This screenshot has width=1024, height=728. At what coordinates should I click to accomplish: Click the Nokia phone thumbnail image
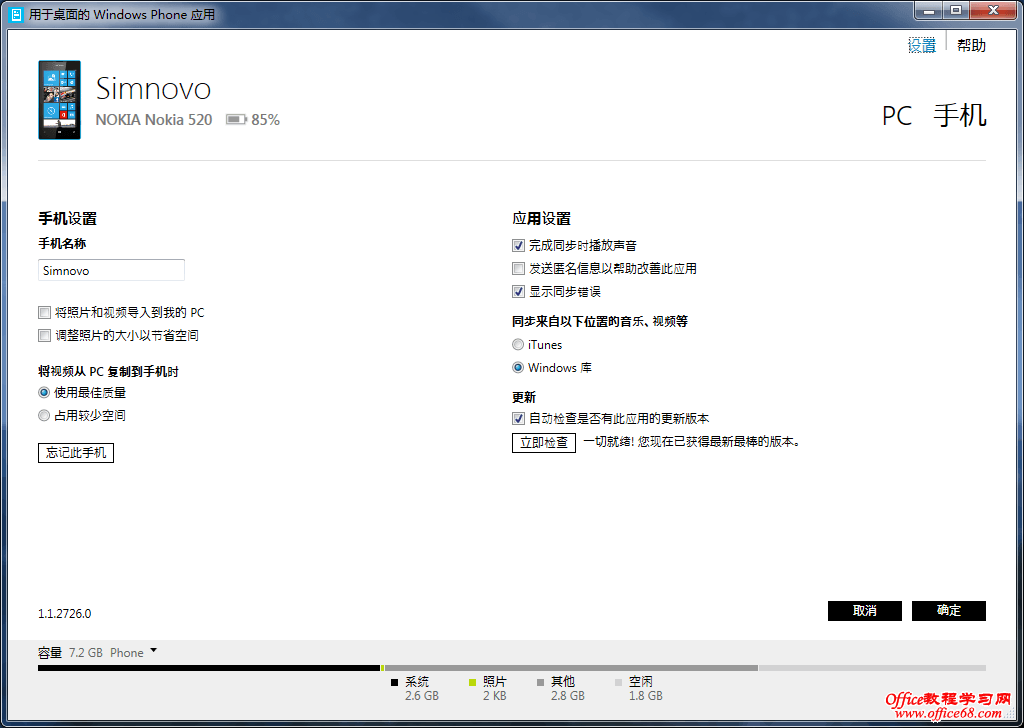[x=58, y=99]
